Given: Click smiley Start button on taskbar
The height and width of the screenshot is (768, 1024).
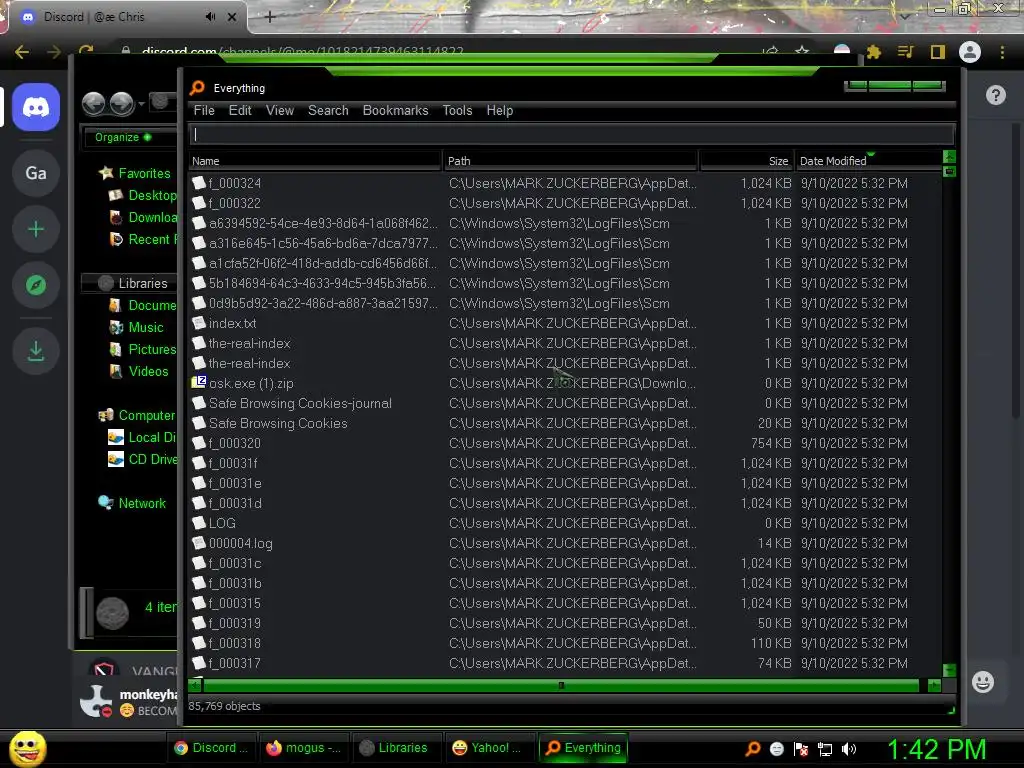Looking at the screenshot, I should point(27,748).
